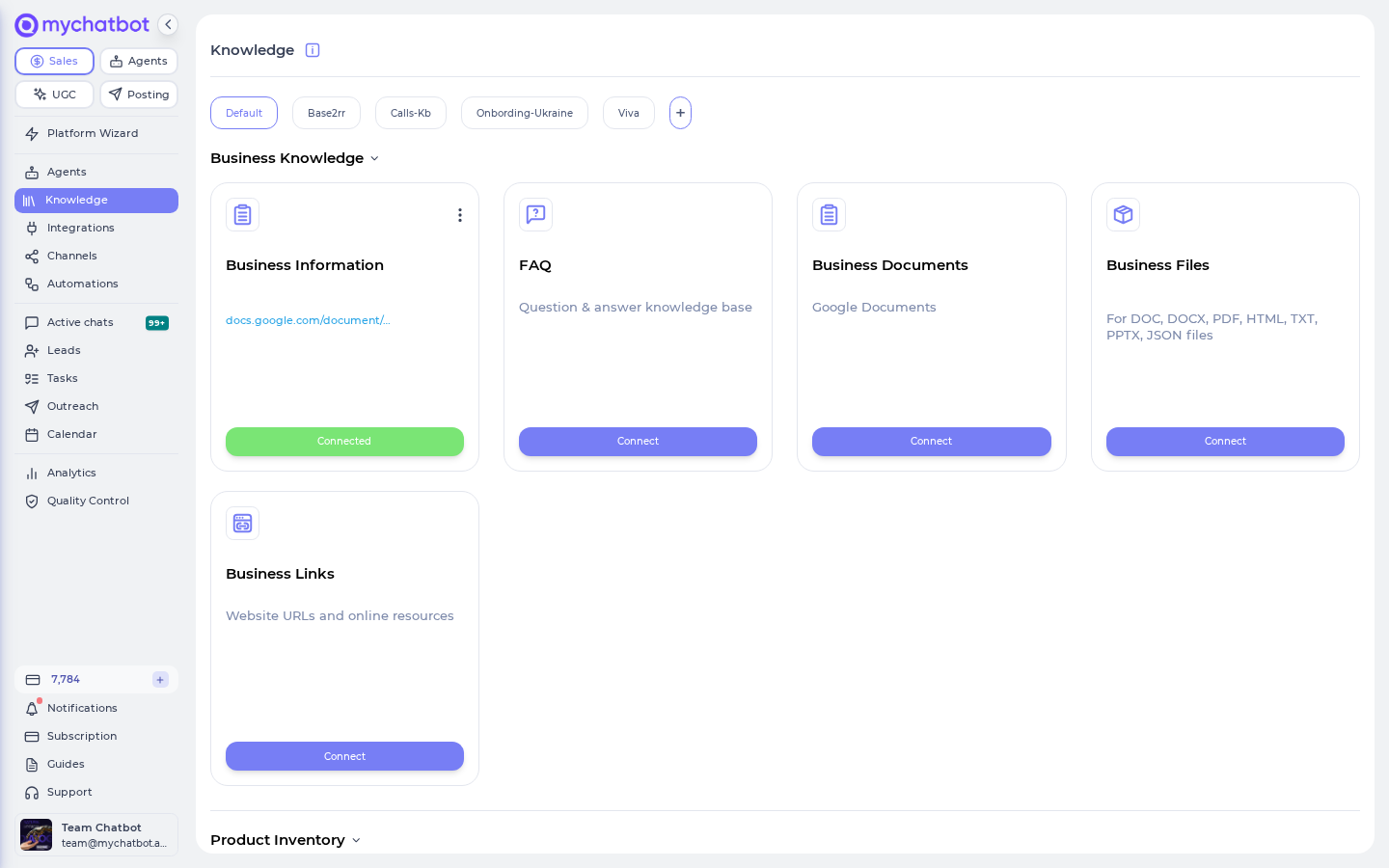Open Analytics
Image resolution: width=1389 pixels, height=868 pixels.
click(x=96, y=474)
